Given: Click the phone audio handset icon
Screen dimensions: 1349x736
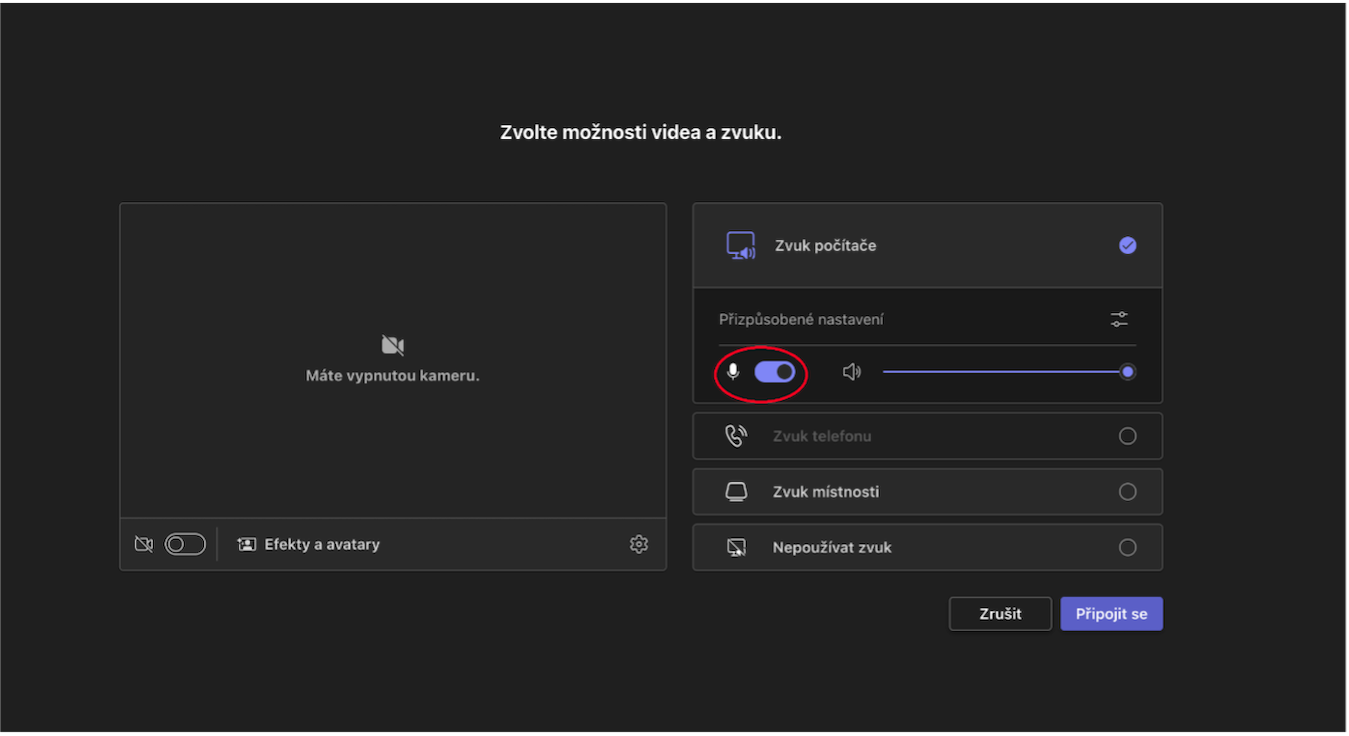Looking at the screenshot, I should point(736,436).
